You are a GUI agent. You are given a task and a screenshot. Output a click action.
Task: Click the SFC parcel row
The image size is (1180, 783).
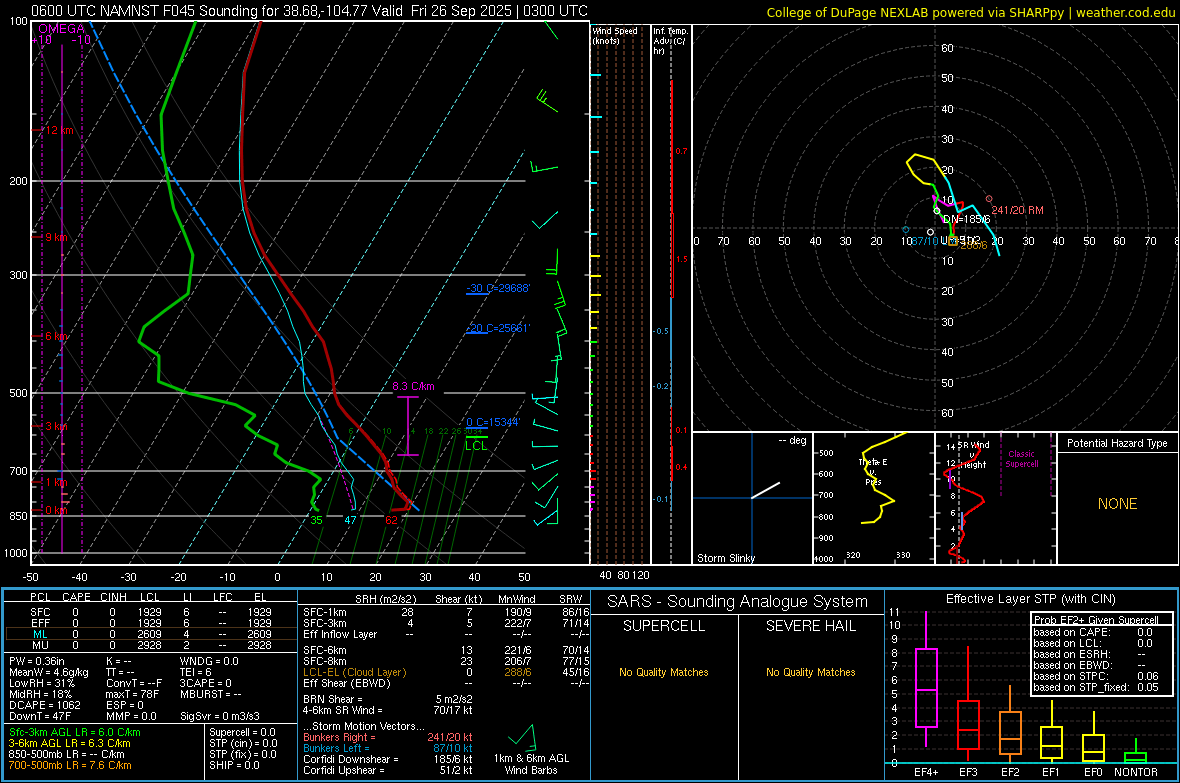pyautogui.click(x=151, y=612)
